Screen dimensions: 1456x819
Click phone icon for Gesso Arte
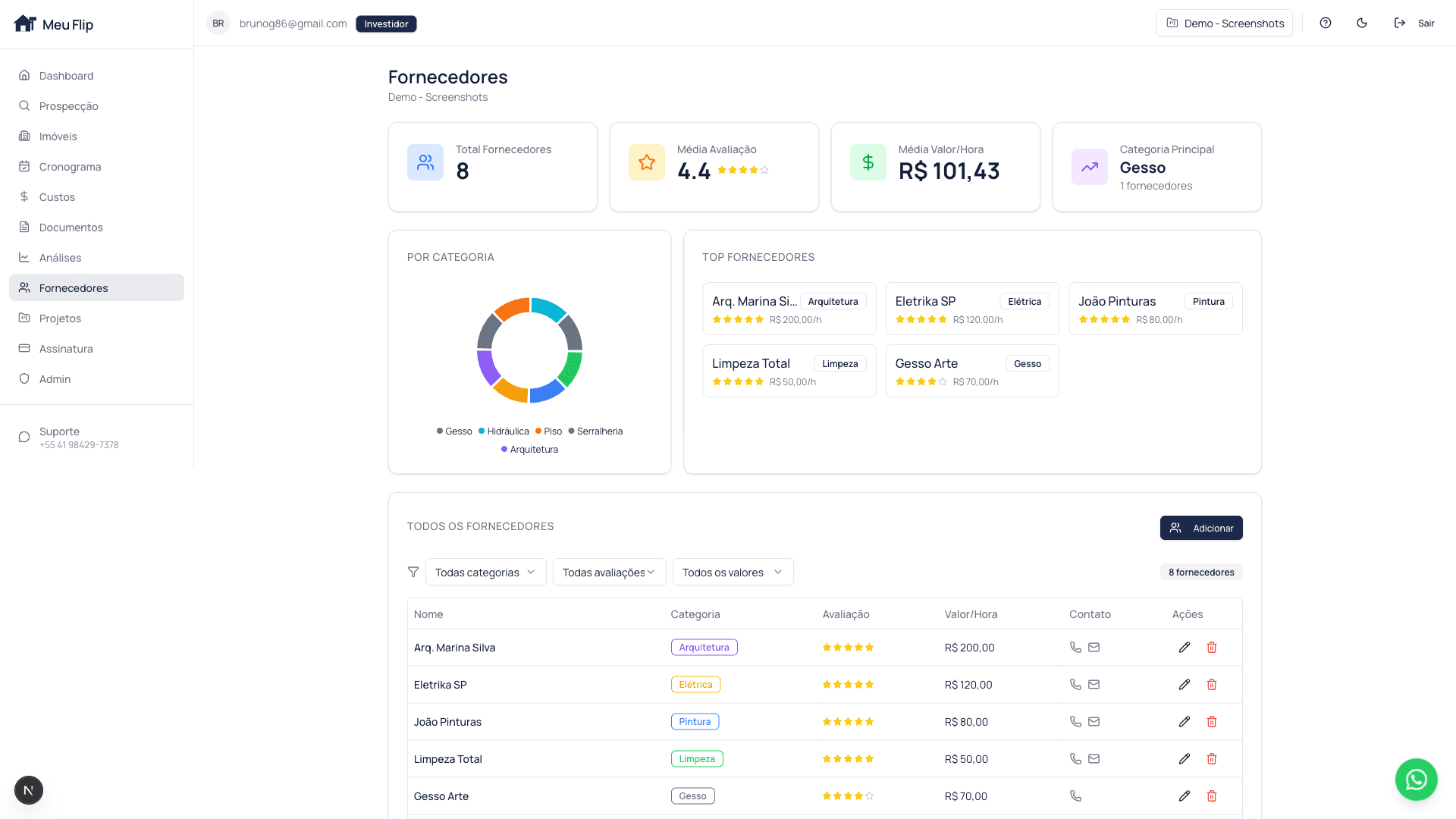[1075, 796]
